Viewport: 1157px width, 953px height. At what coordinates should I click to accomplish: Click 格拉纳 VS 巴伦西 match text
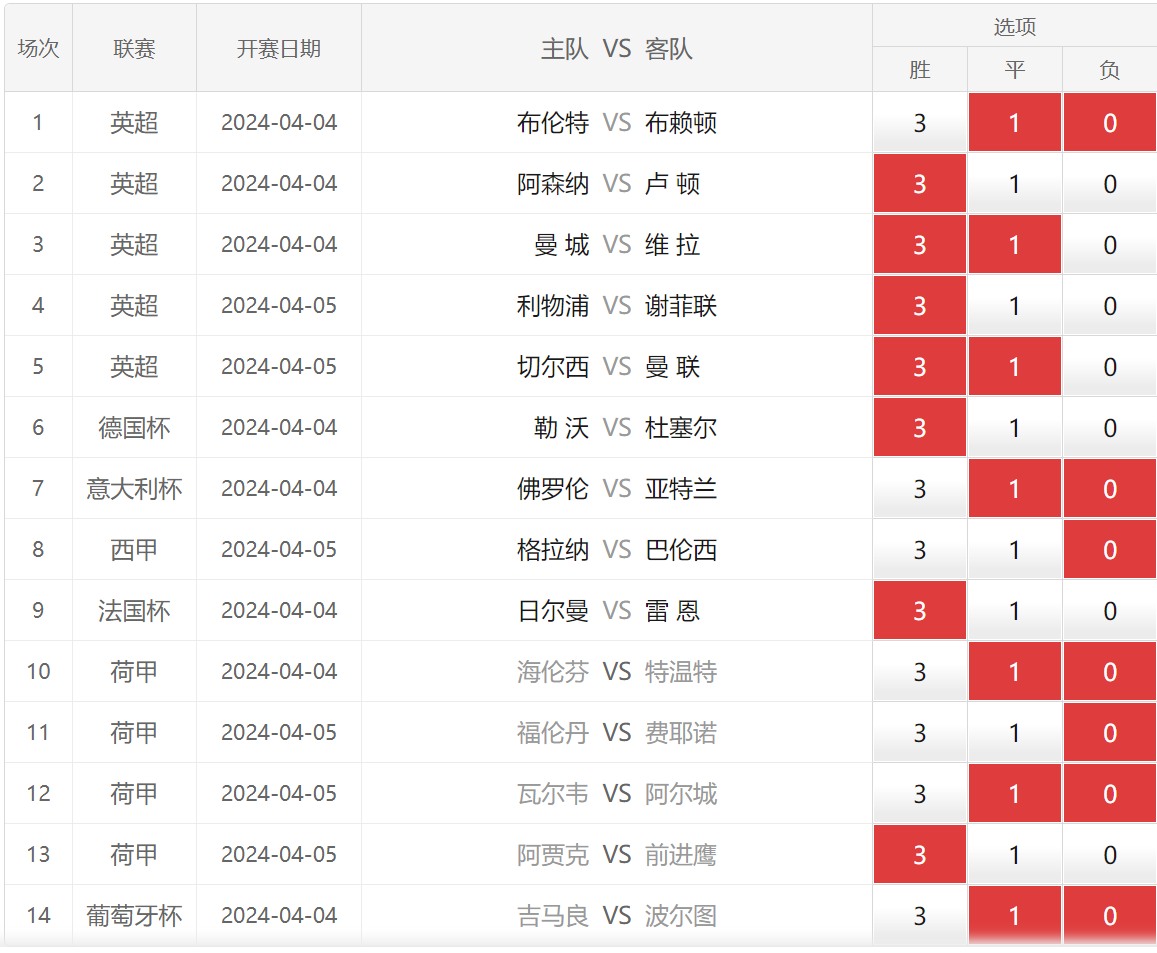tap(617, 550)
